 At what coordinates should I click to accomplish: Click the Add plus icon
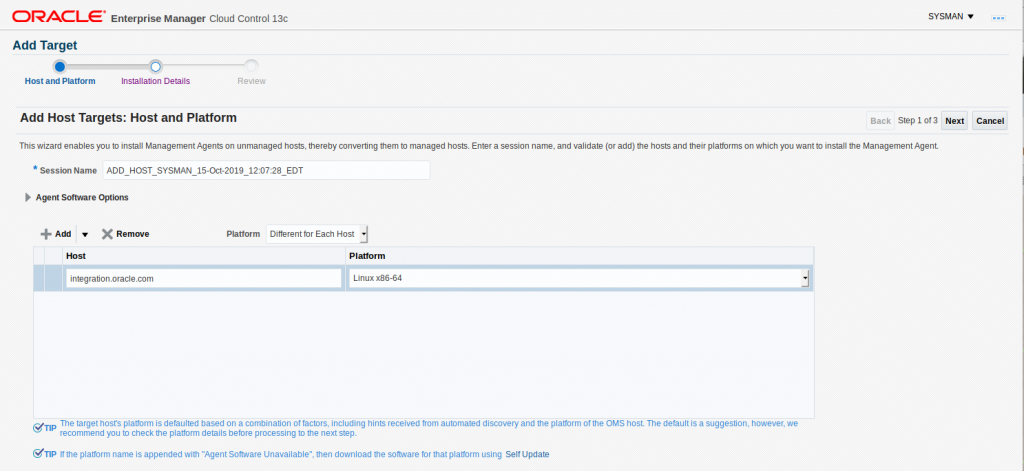(46, 234)
